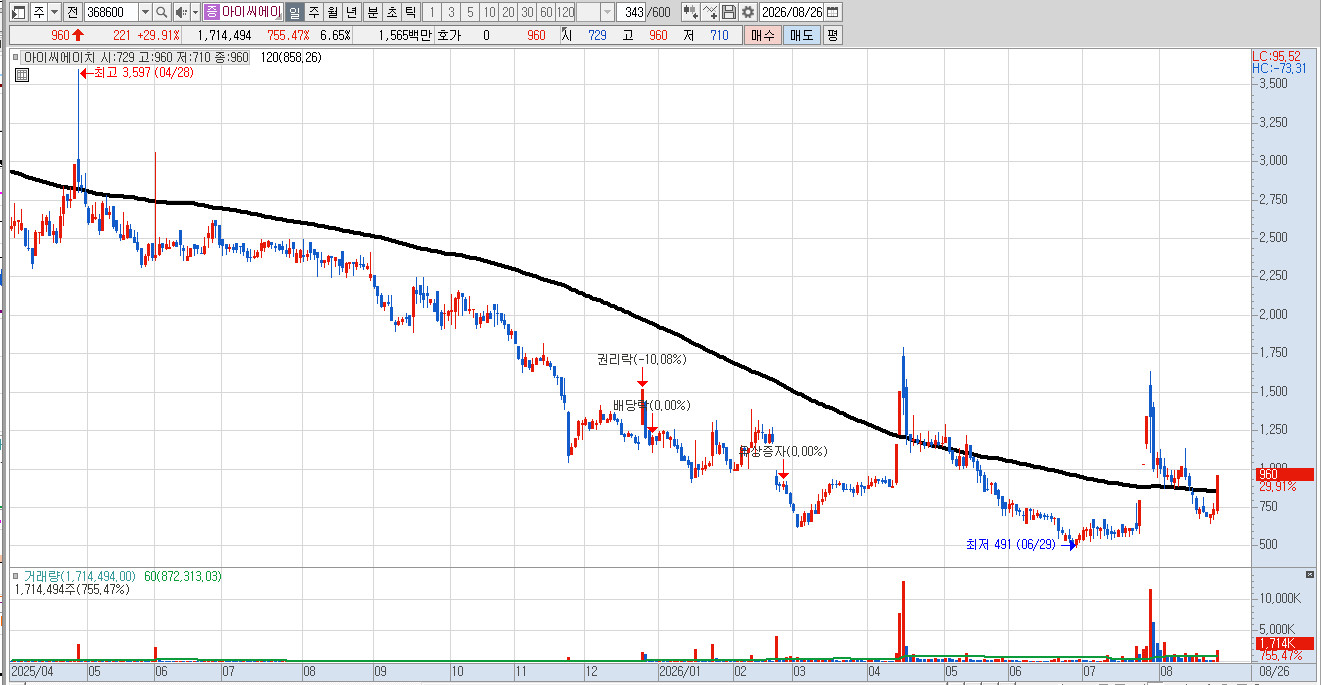Choose interval 30 button
1321x685 pixels.
[526, 12]
